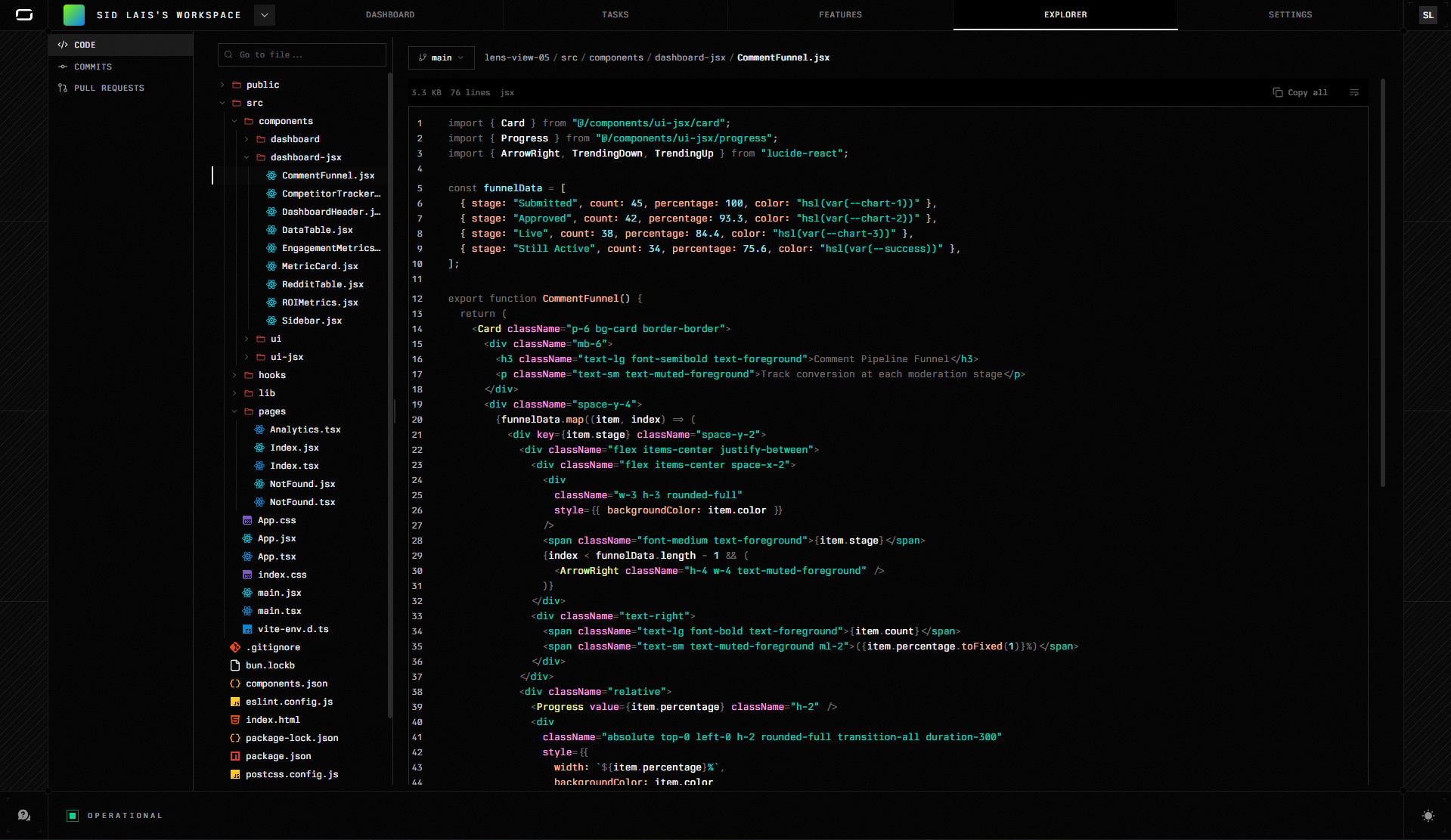Image resolution: width=1451 pixels, height=840 pixels.
Task: Open Index.jsx in pages folder
Action: [294, 448]
